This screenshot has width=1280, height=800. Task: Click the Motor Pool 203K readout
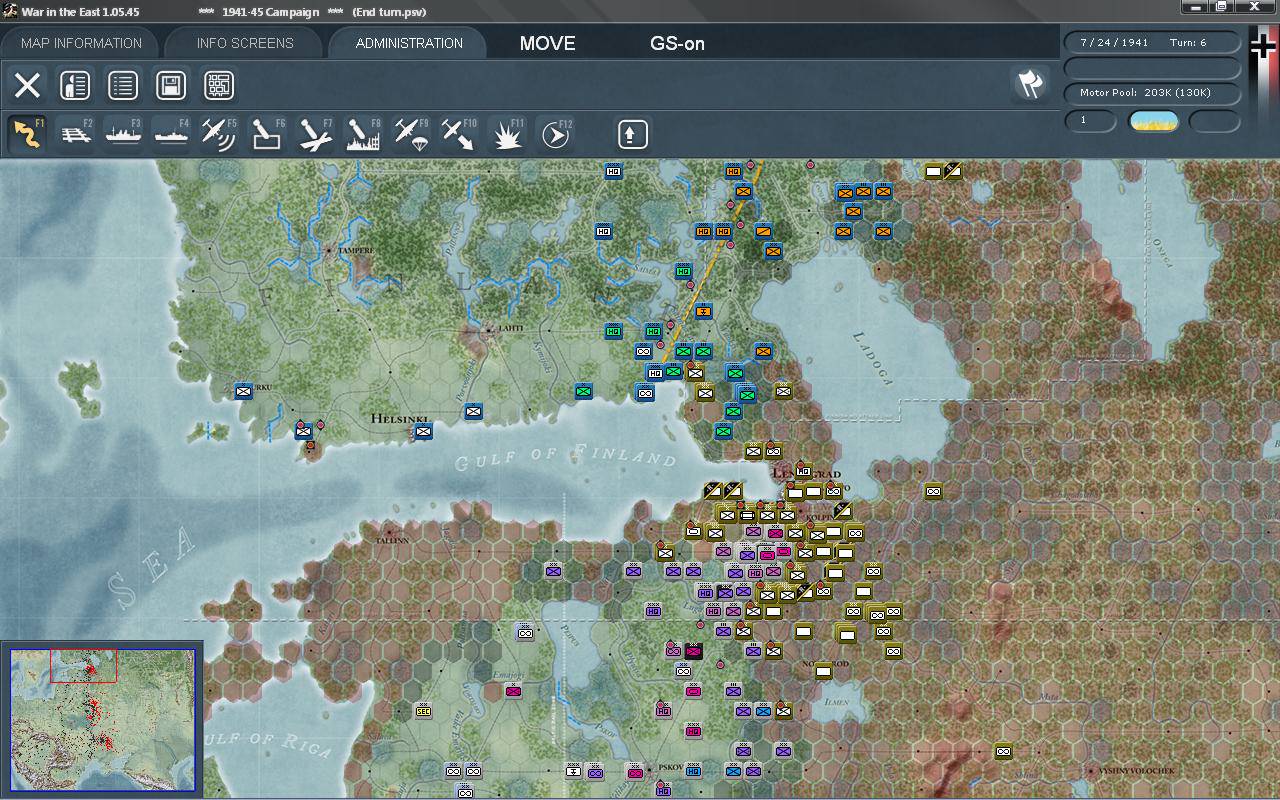(x=1152, y=93)
